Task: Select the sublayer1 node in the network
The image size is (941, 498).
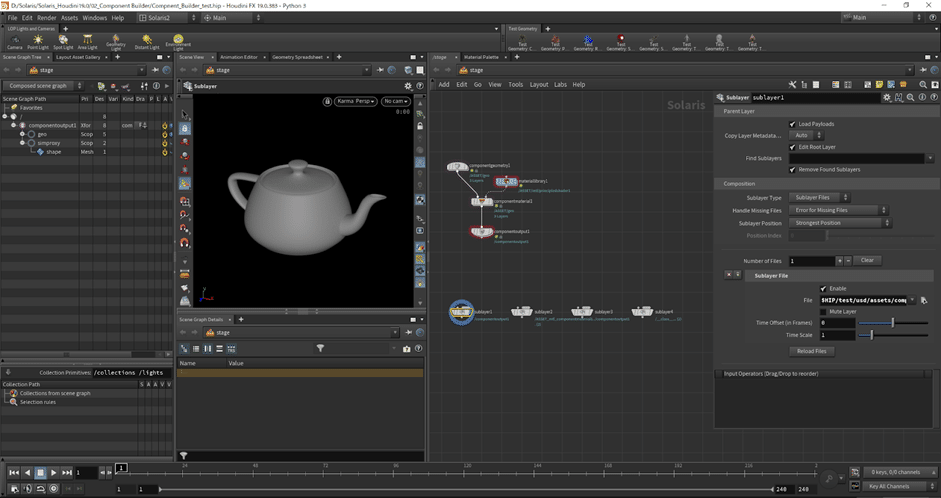Action: pyautogui.click(x=461, y=312)
